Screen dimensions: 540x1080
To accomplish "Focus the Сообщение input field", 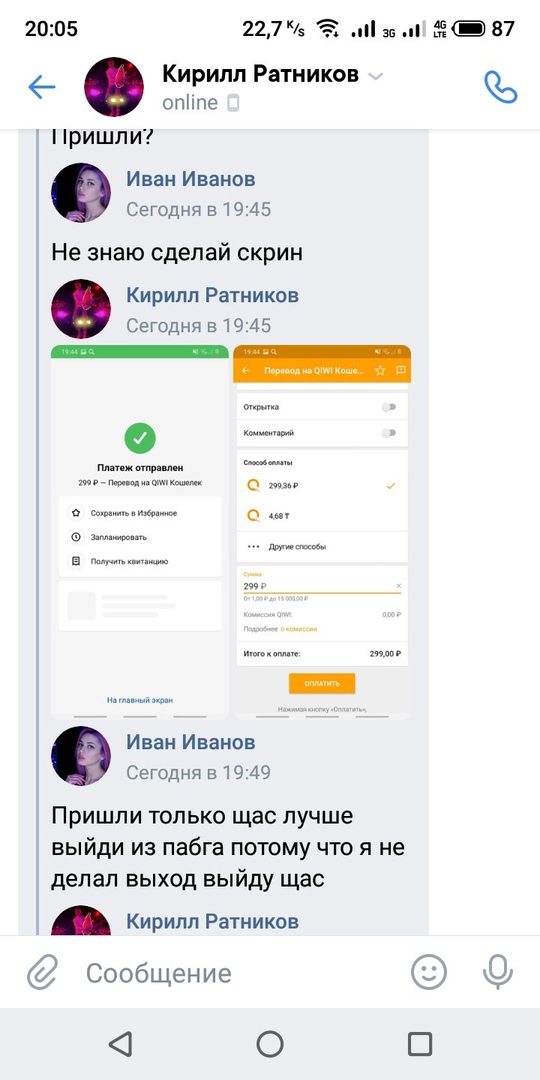I will pos(234,973).
